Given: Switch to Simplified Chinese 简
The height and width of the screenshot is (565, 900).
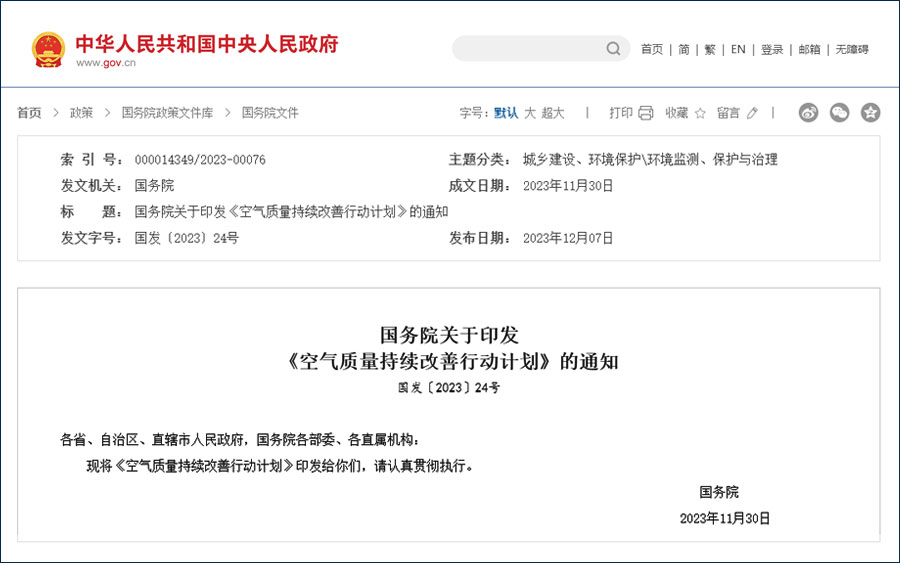Looking at the screenshot, I should tap(684, 49).
